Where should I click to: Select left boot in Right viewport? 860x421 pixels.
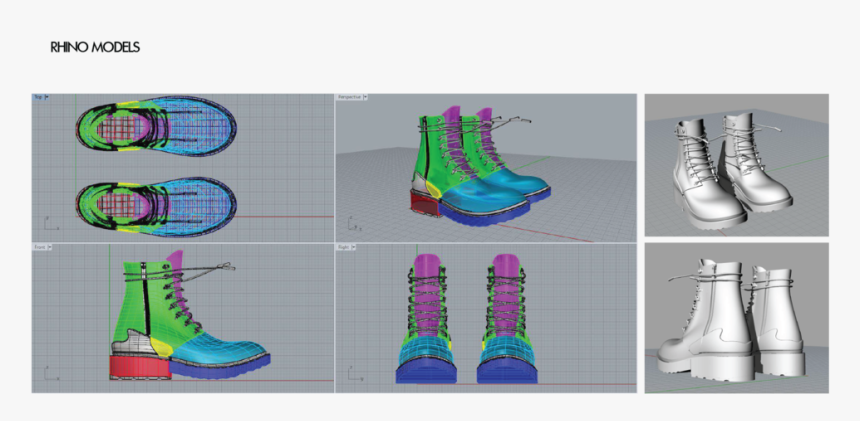[x=427, y=318]
